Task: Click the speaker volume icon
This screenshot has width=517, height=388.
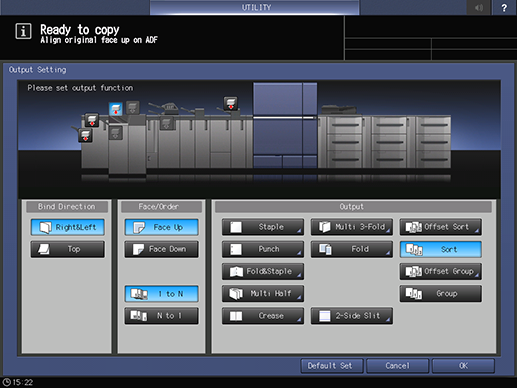Action: click(479, 7)
